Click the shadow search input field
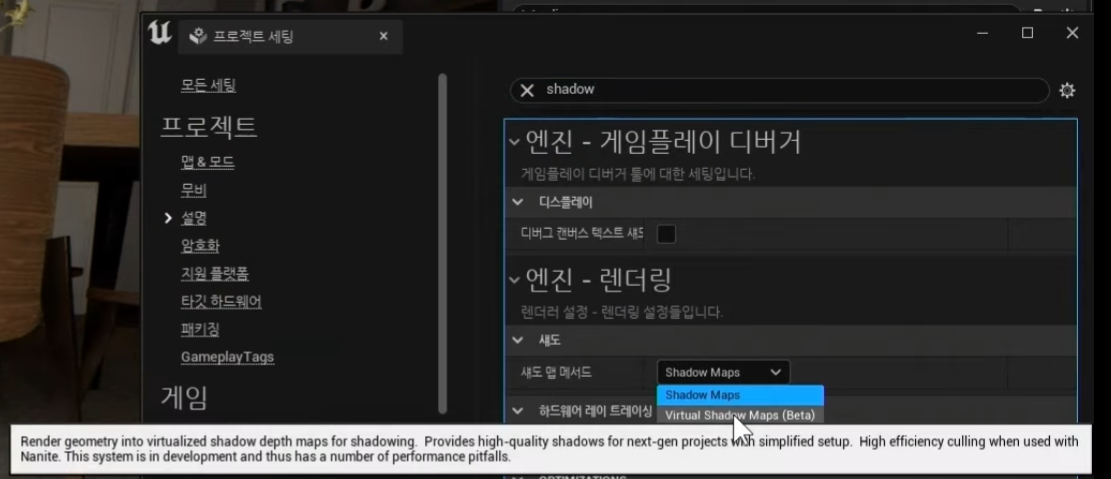Viewport: 1111px width, 479px height. pyautogui.click(x=779, y=90)
